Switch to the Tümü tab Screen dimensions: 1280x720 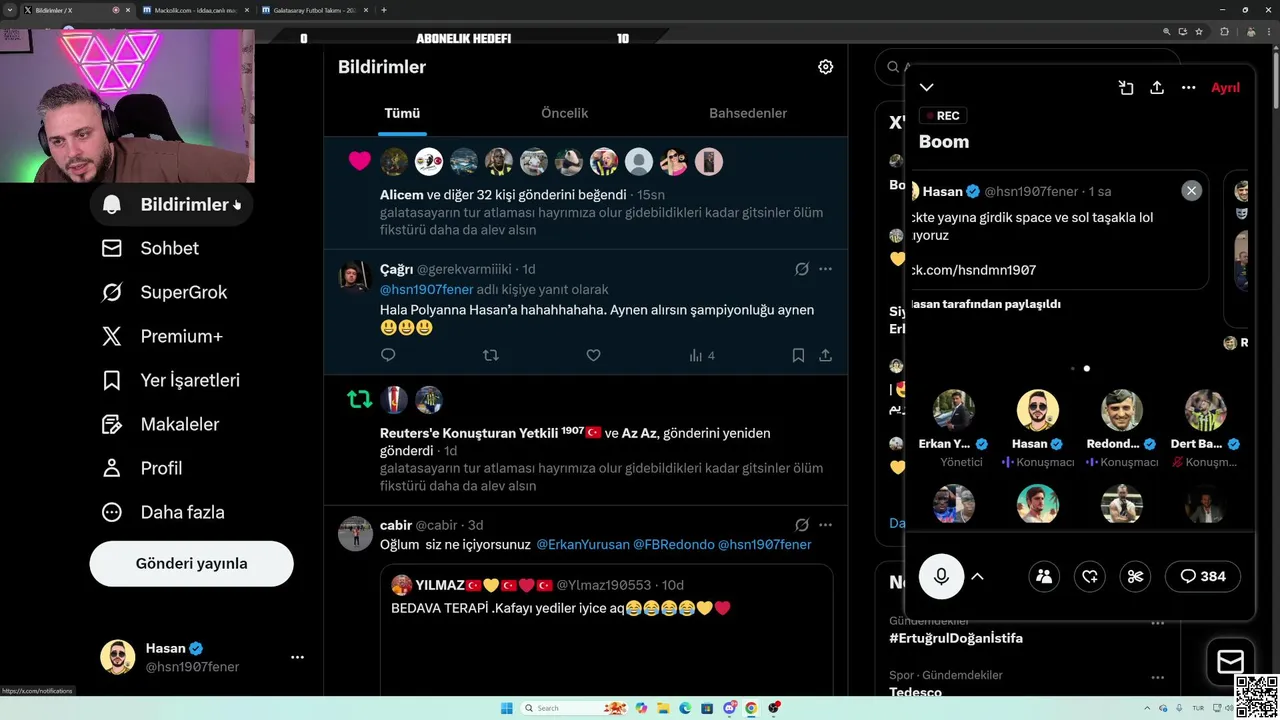coord(402,113)
